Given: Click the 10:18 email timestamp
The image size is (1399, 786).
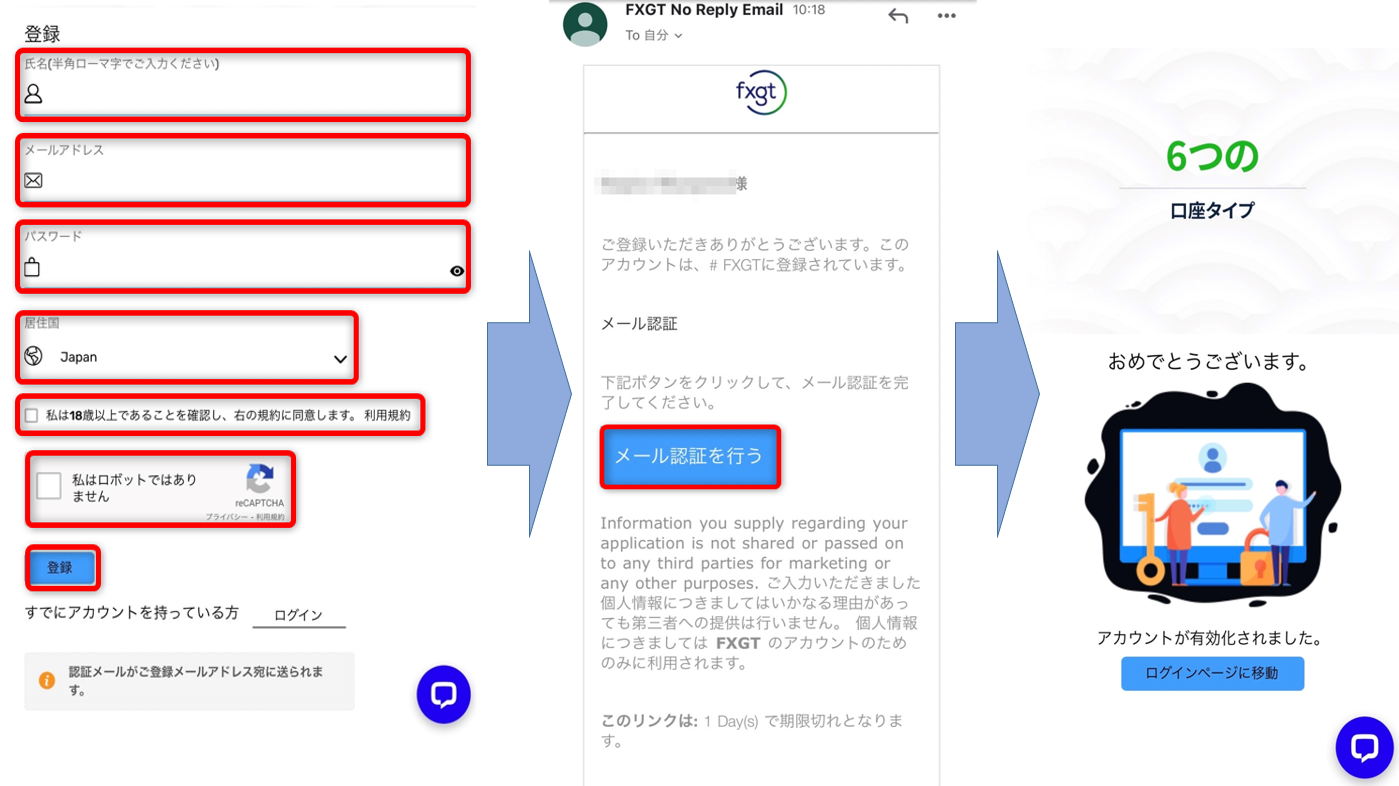Looking at the screenshot, I should (809, 10).
